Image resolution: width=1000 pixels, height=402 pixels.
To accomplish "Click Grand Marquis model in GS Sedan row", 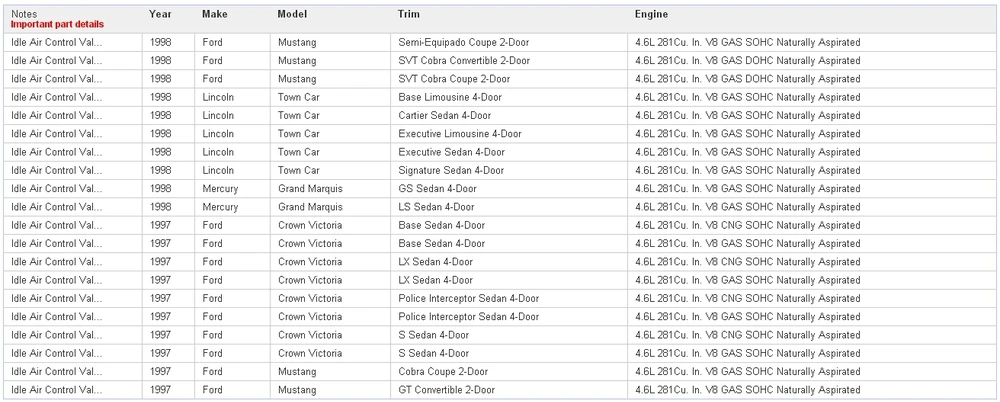I will [x=310, y=189].
